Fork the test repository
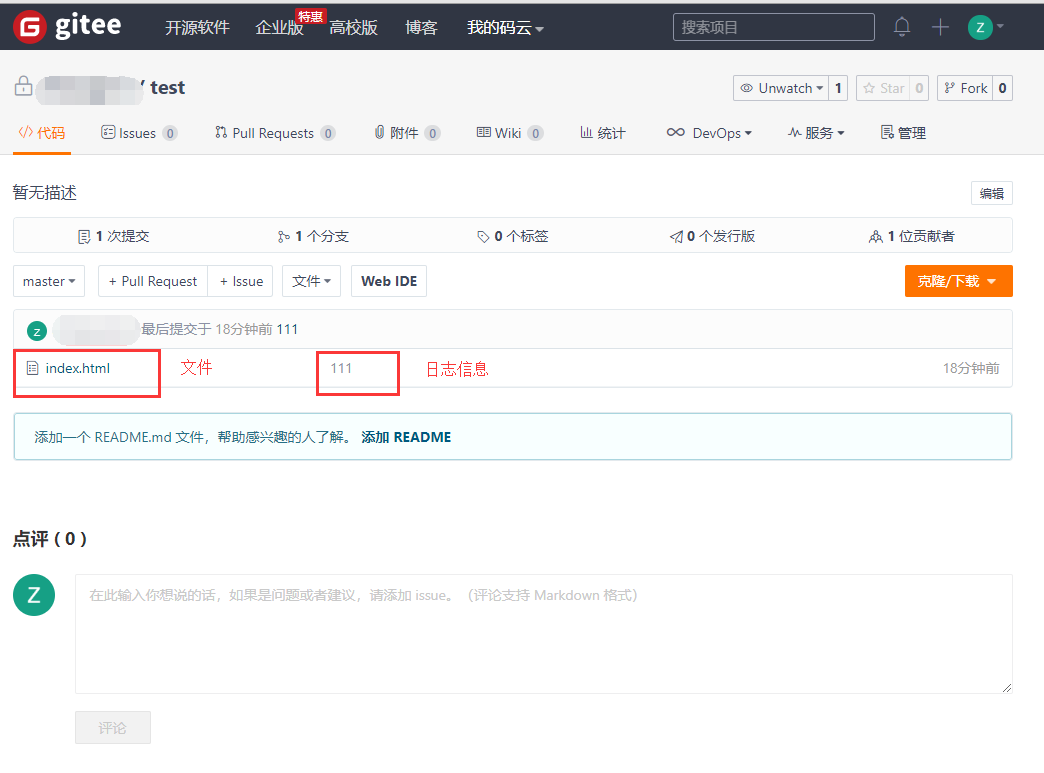The image size is (1044, 773). [x=965, y=88]
